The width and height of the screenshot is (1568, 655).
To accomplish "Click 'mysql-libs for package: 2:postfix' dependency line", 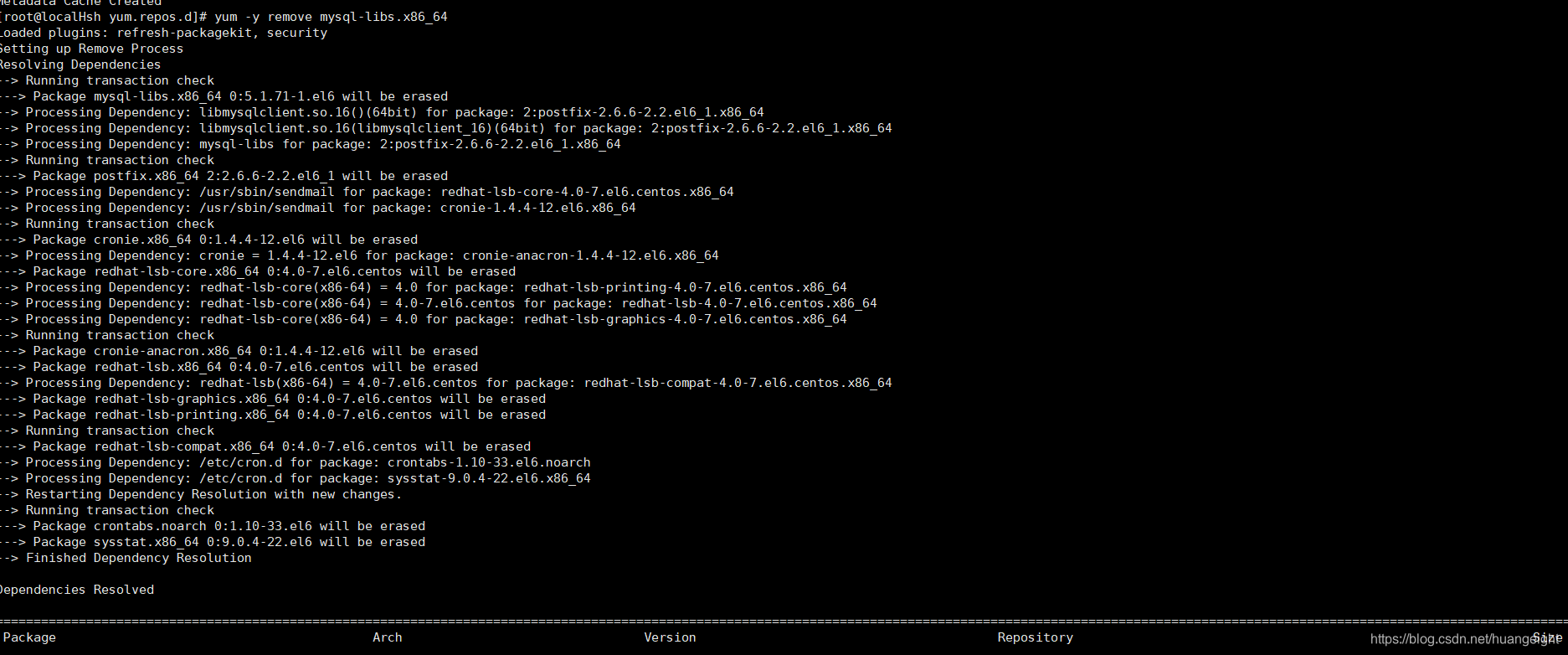I will [311, 144].
